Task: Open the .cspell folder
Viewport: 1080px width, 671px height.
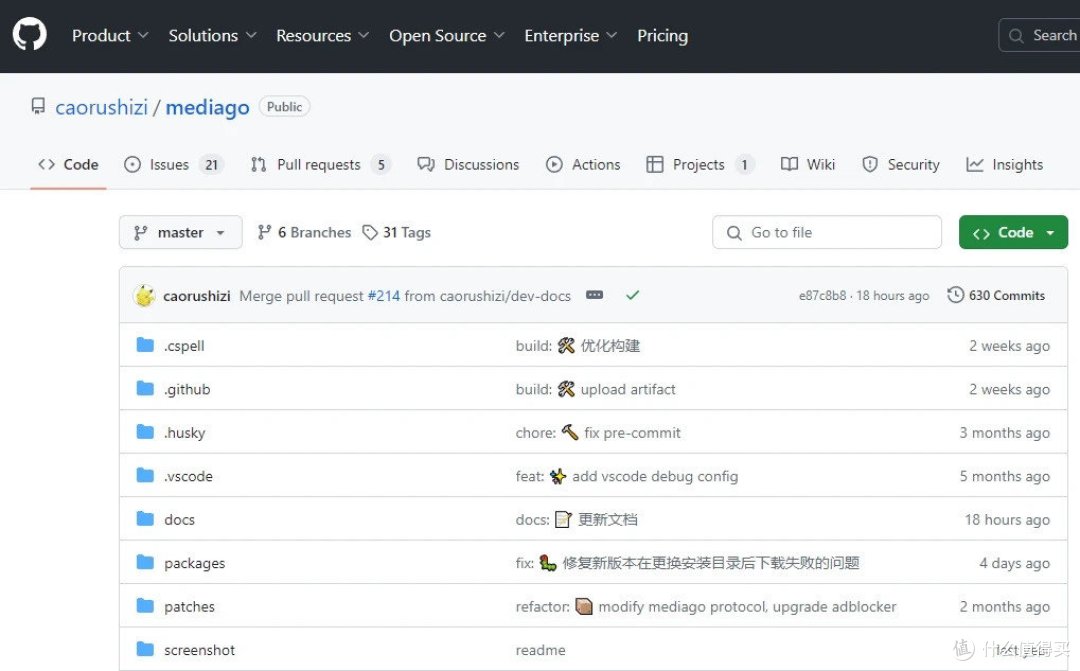Action: pos(184,346)
